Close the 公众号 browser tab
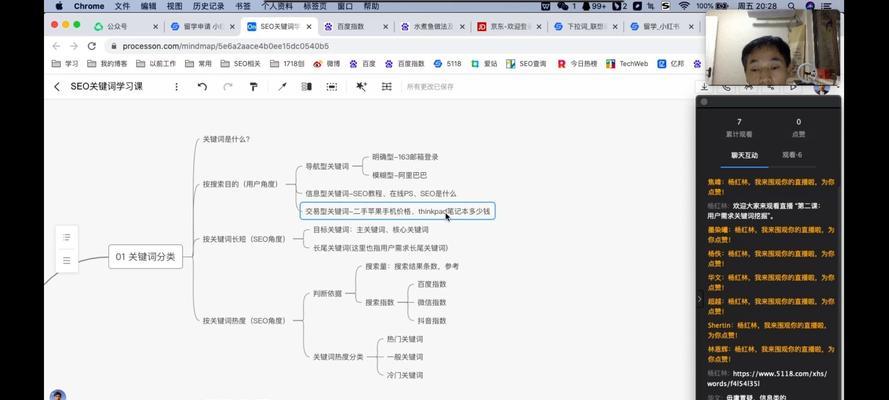The image size is (889, 400). [x=155, y=27]
